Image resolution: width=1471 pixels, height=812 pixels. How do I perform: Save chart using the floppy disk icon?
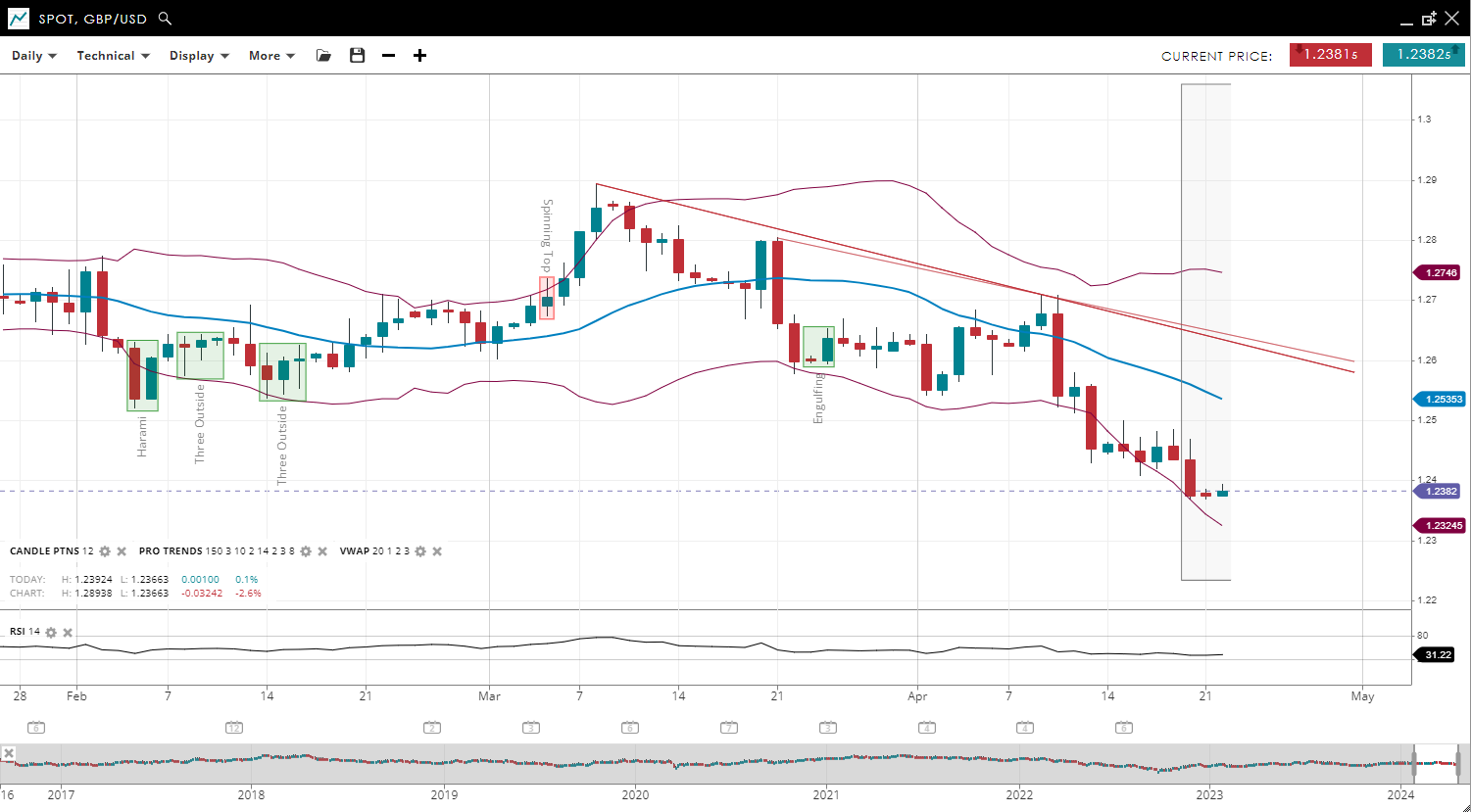[357, 56]
